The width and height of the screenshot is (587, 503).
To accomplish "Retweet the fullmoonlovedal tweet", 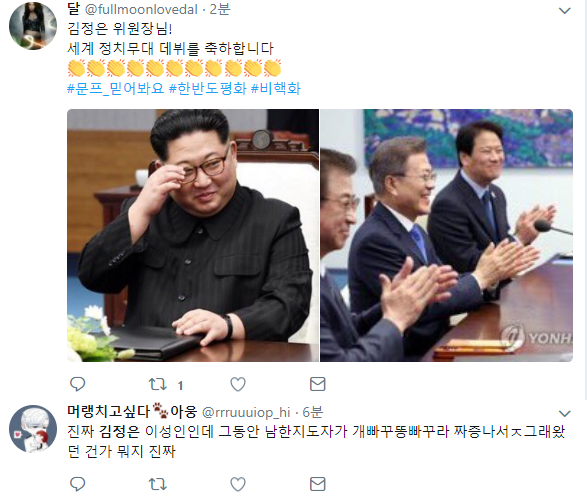I will point(158,384).
